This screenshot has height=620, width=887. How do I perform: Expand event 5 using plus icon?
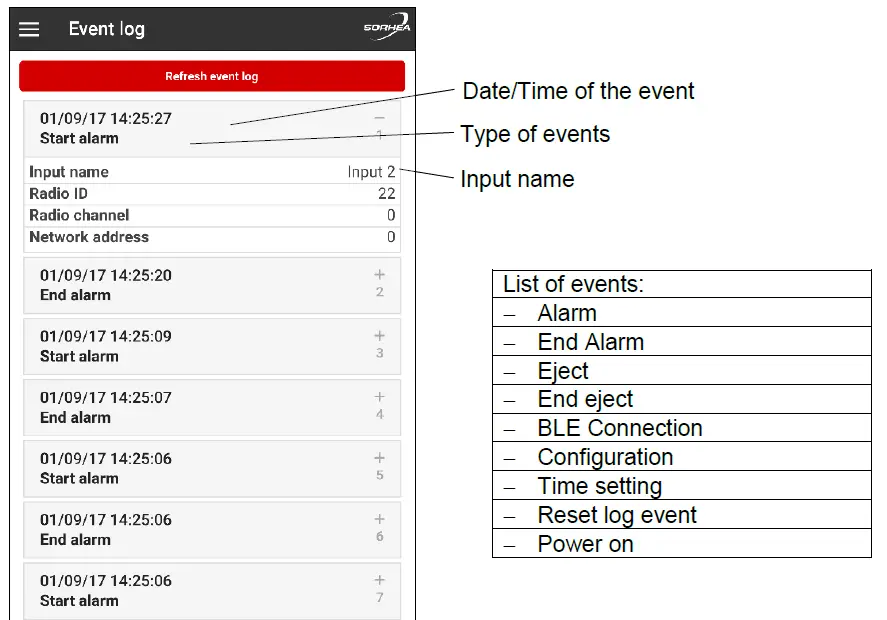click(380, 458)
